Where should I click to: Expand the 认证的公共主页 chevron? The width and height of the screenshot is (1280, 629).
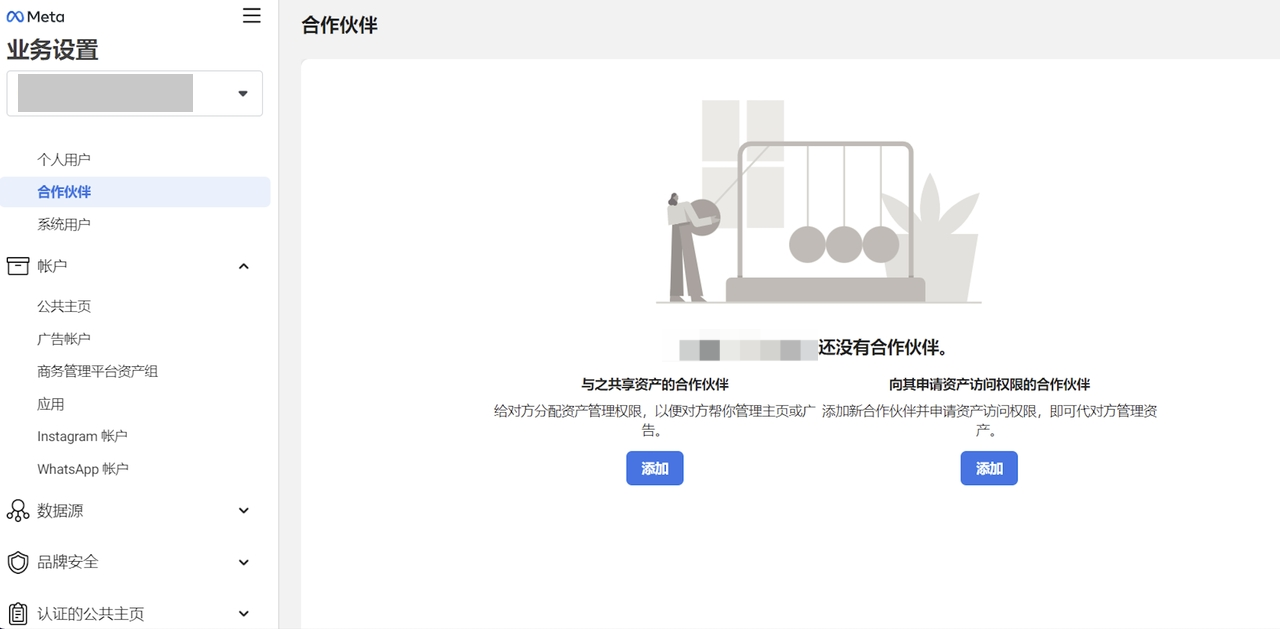[x=244, y=614]
